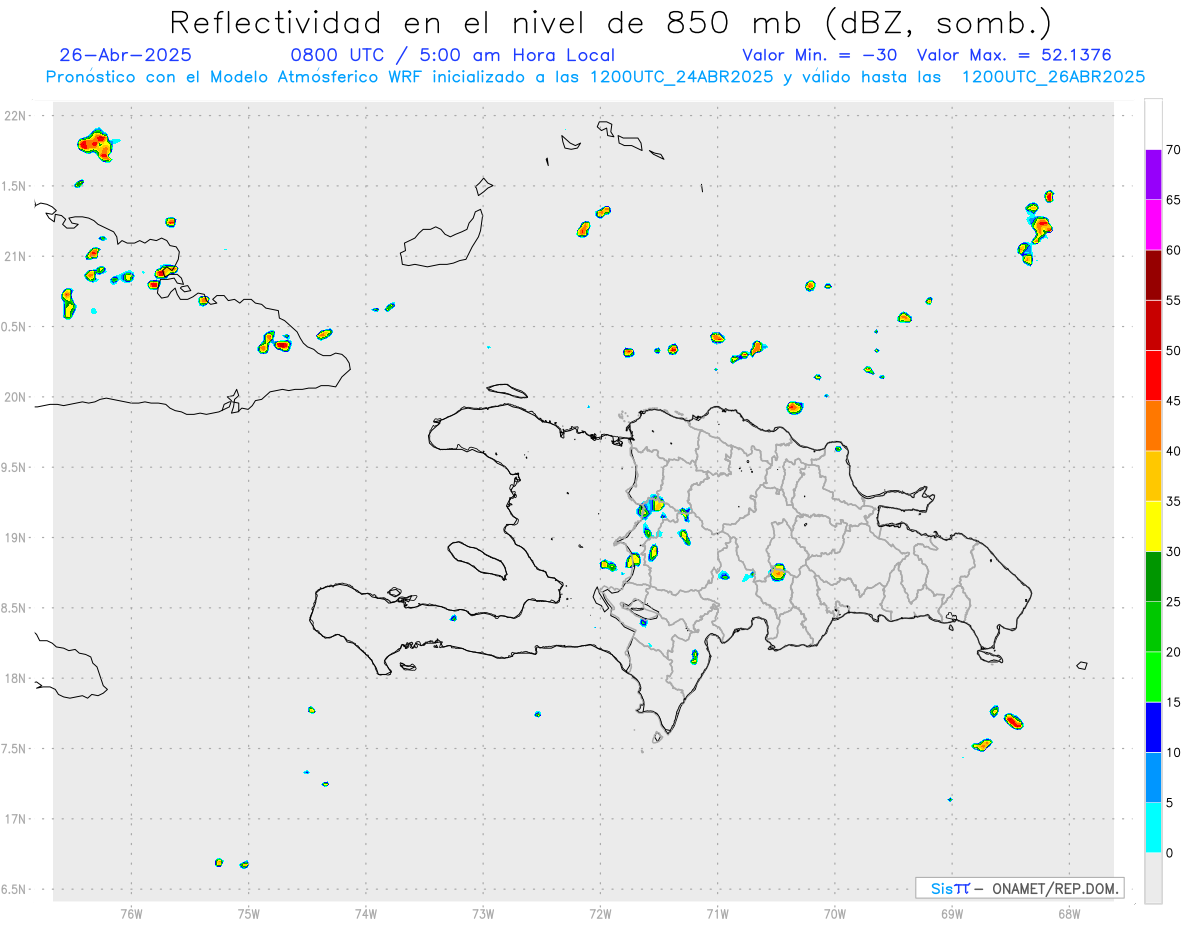Image resolution: width=1200 pixels, height=927 pixels.
Task: Click the '55' colorbar tick label
Action: pyautogui.click(x=1174, y=300)
